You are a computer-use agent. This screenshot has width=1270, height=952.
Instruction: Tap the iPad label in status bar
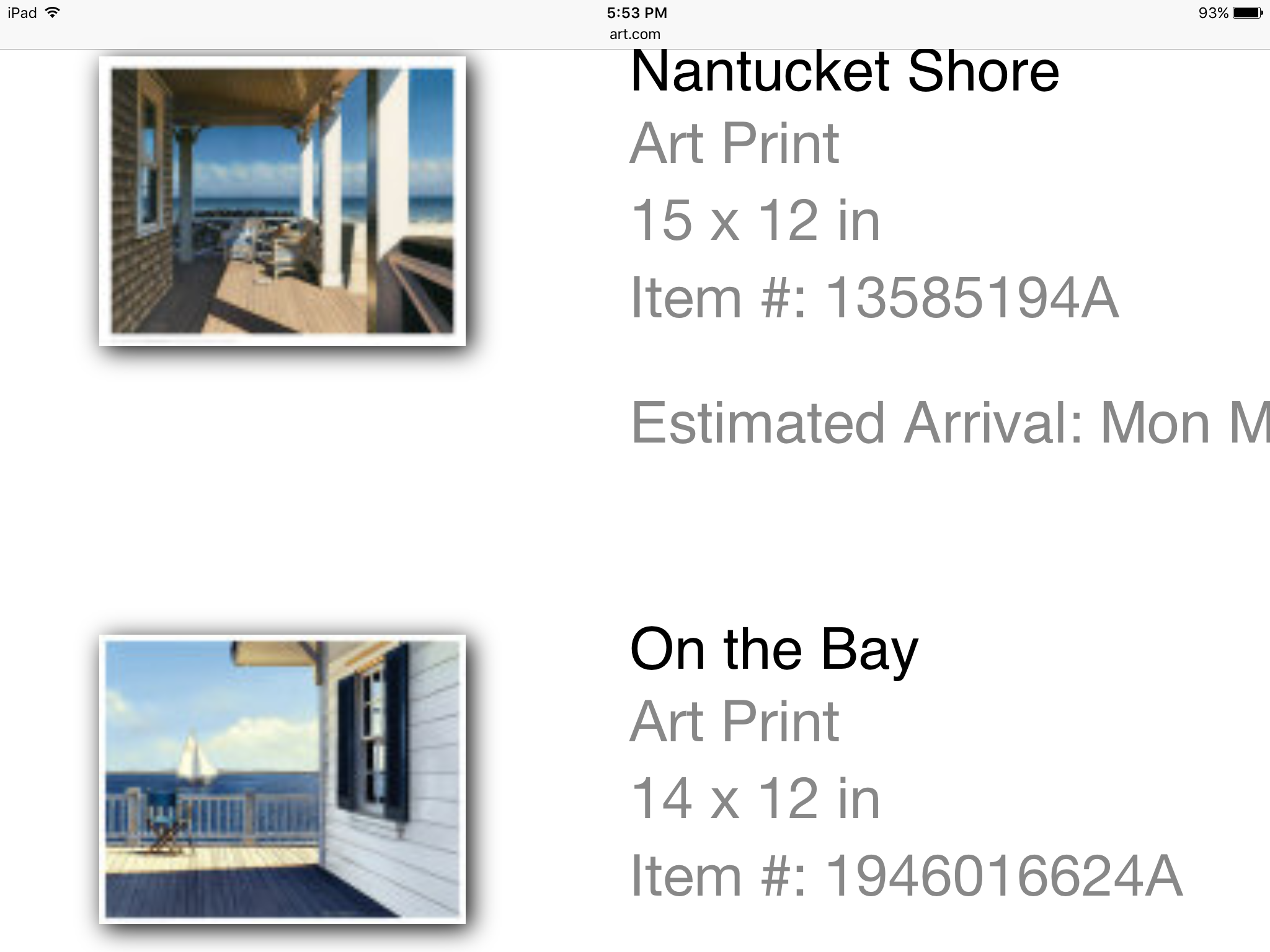(22, 12)
